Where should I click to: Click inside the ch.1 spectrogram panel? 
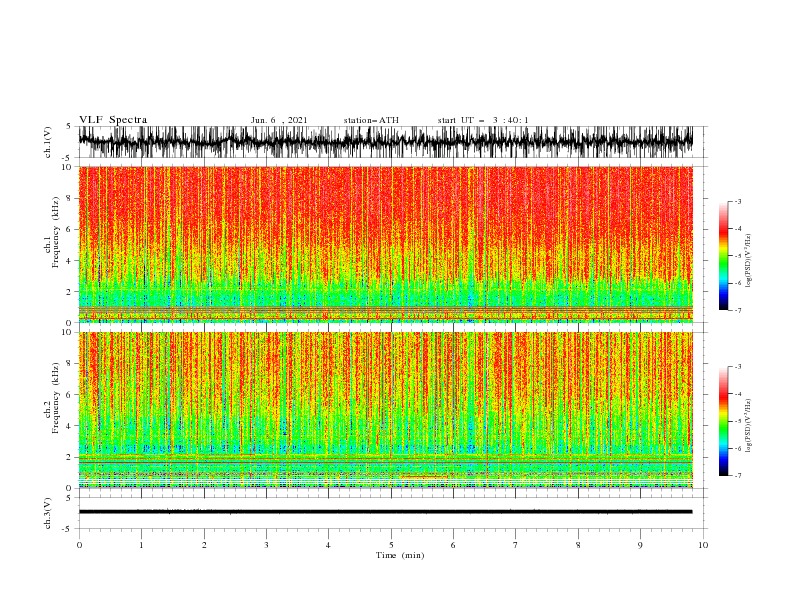click(385, 244)
